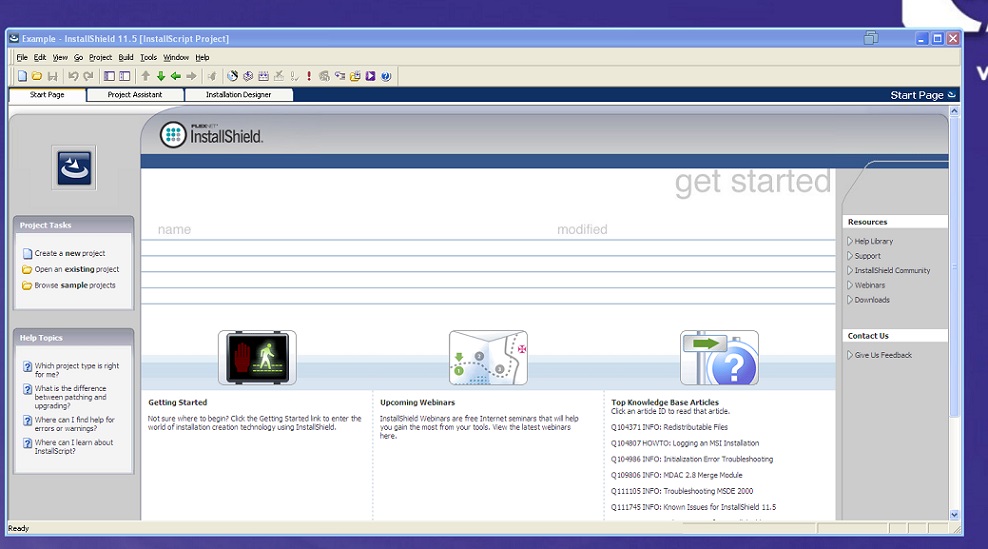Viewport: 988px width, 549px height.
Task: Click the checkmark toolbar icon left of exclamation
Action: [x=294, y=76]
